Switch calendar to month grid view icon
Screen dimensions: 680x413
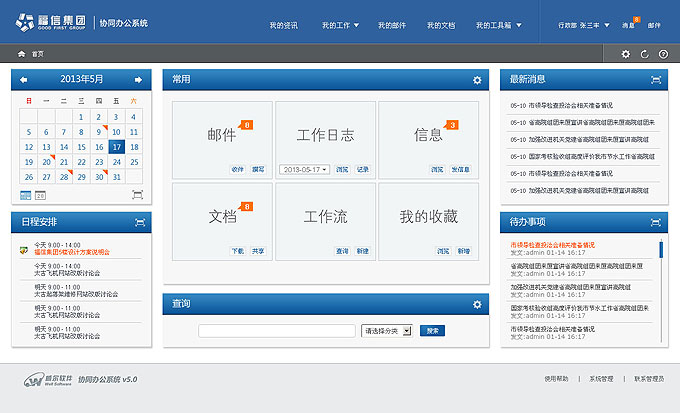25,195
